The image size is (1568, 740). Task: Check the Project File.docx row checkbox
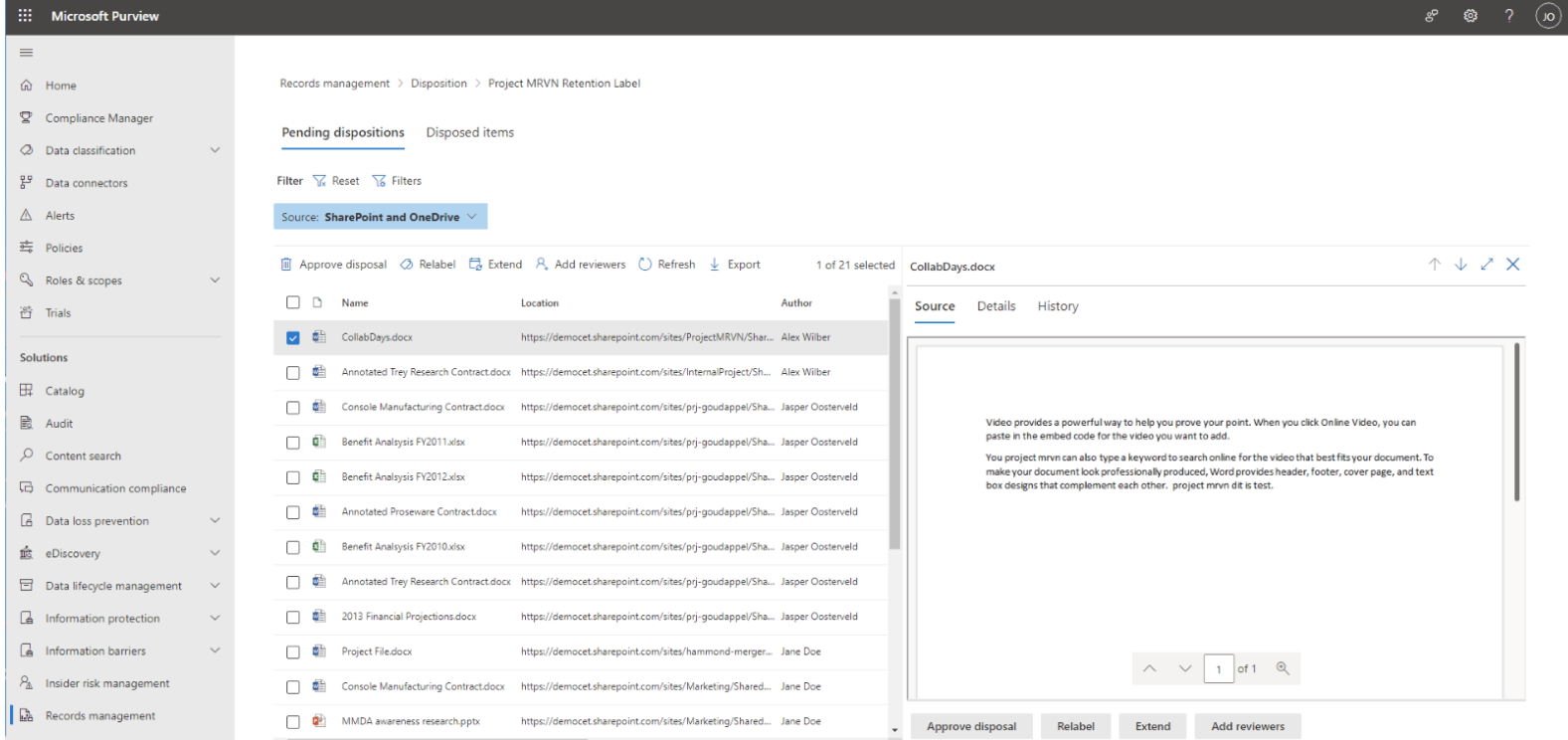coord(292,652)
